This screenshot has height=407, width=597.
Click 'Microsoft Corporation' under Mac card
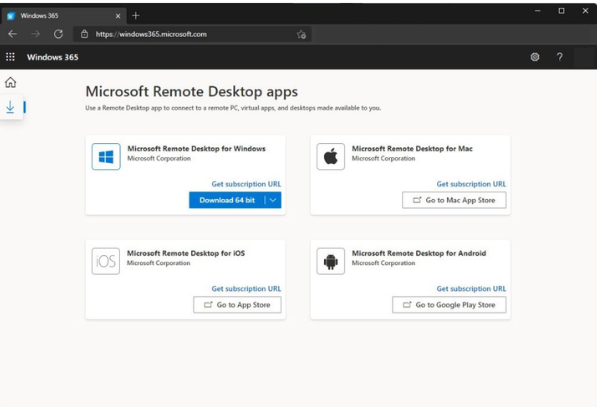pyautogui.click(x=383, y=158)
